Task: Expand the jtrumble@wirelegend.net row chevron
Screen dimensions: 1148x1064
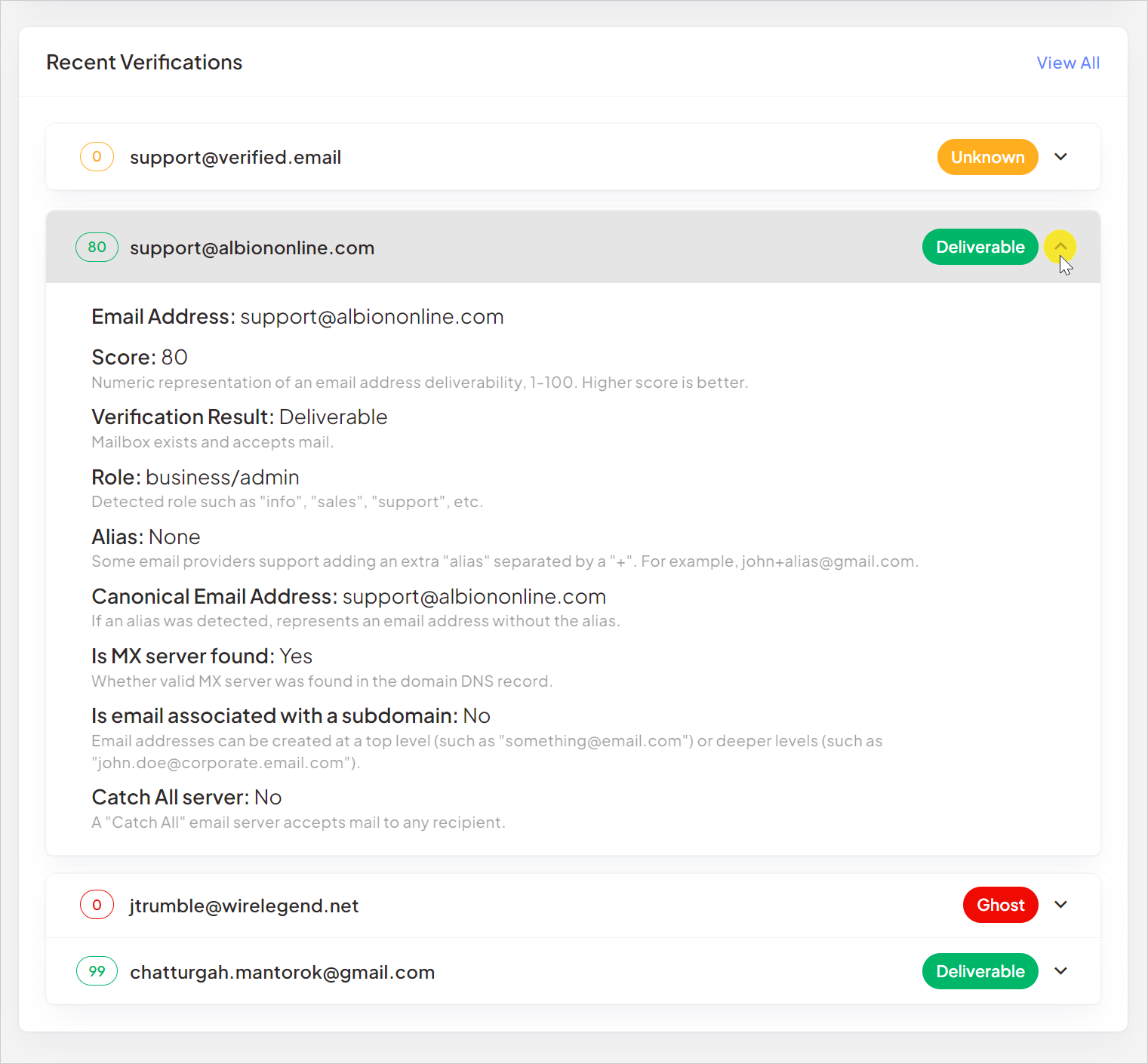Action: pyautogui.click(x=1060, y=905)
